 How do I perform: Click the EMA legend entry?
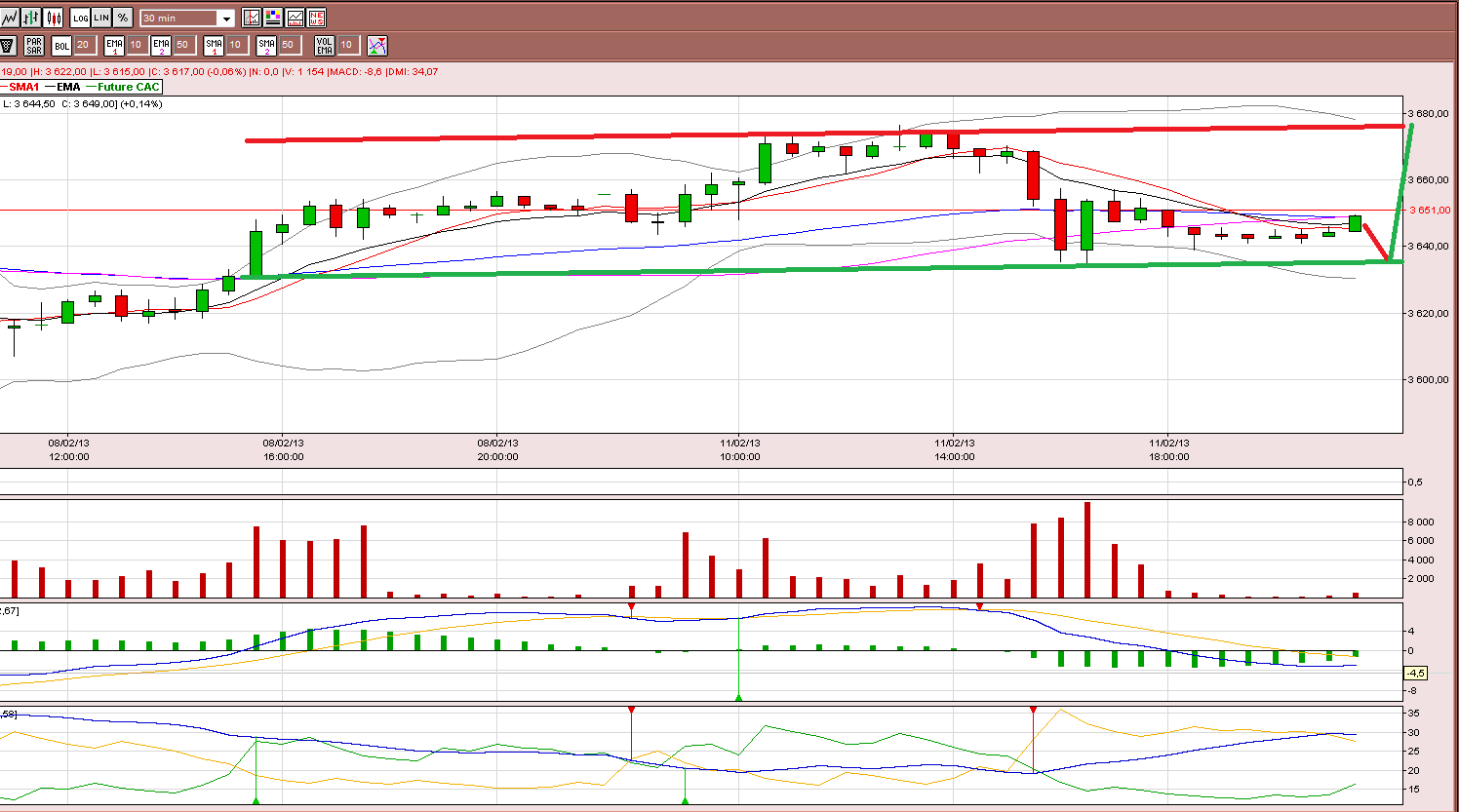(x=62, y=87)
